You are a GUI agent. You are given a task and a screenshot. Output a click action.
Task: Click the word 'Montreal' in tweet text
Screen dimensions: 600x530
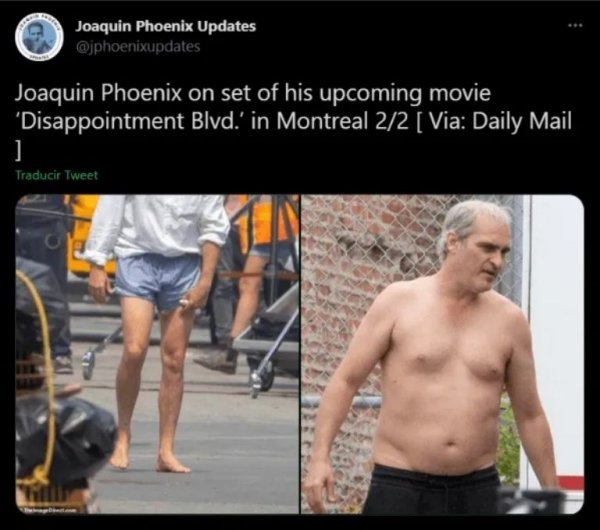coord(320,121)
